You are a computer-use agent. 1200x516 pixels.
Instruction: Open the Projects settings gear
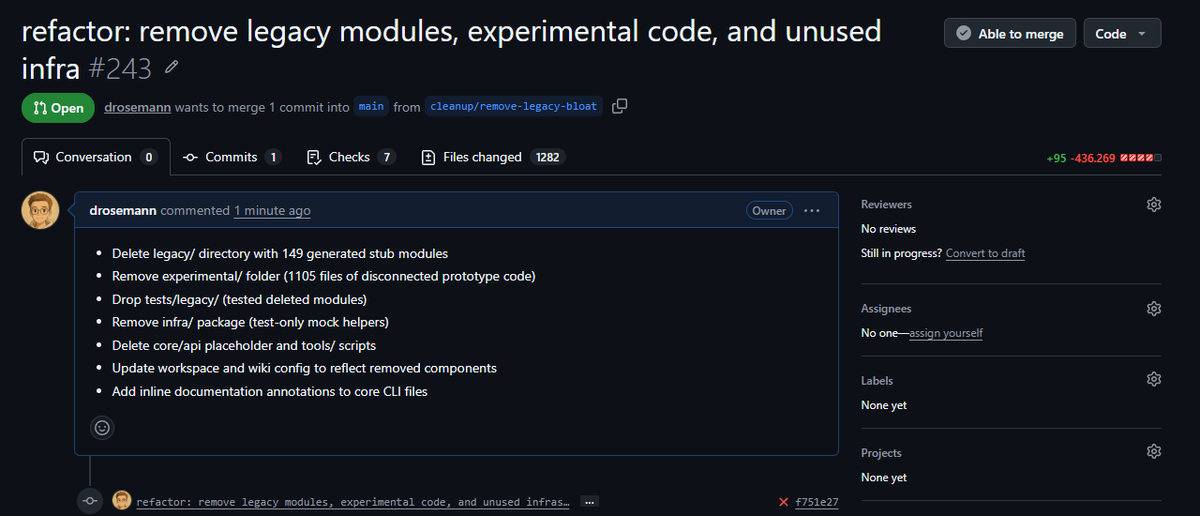click(x=1154, y=452)
